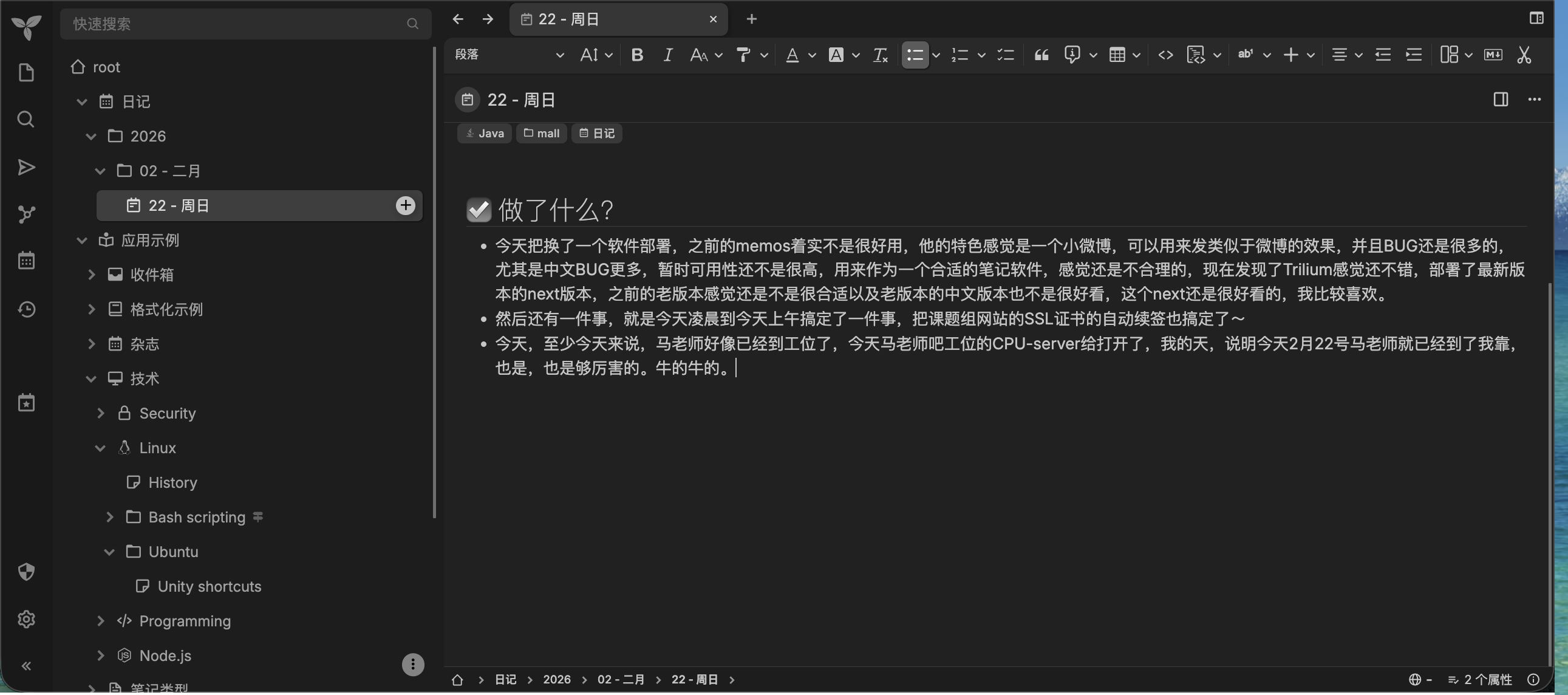Expand the Programming tree item
The image size is (1568, 695).
click(x=100, y=621)
